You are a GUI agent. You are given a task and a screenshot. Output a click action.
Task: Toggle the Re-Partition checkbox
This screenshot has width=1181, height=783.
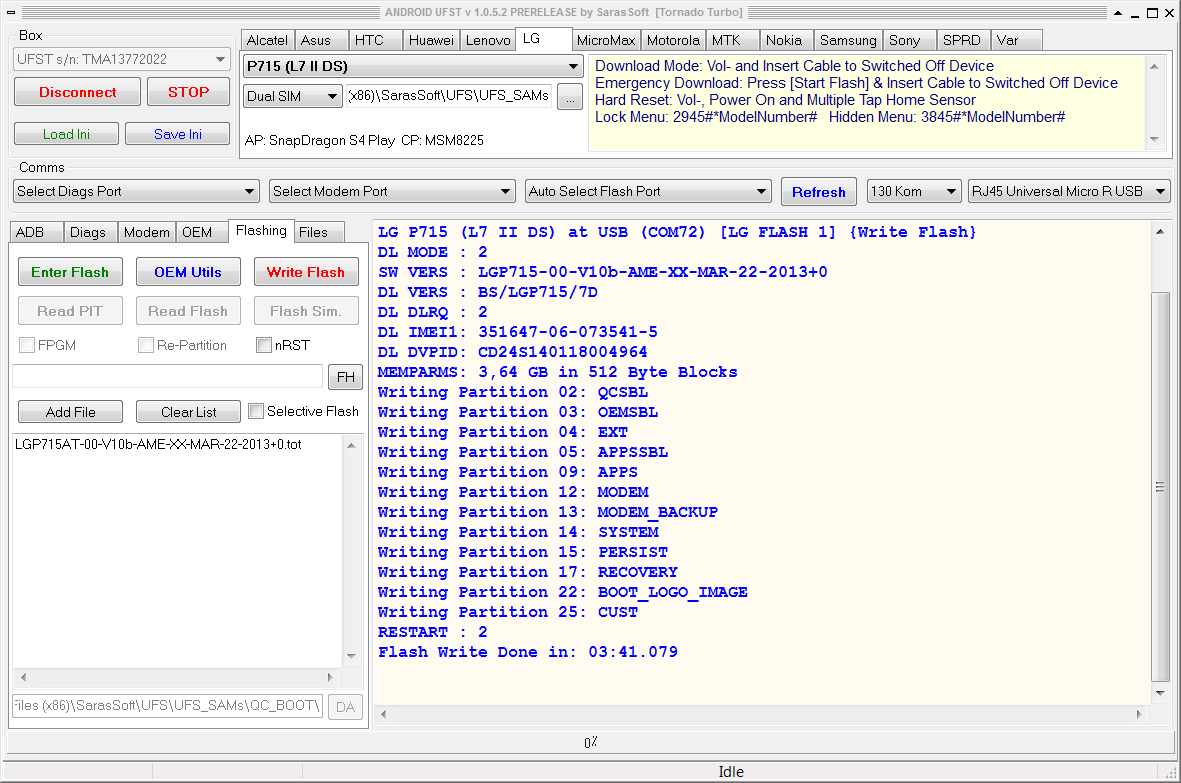click(x=146, y=345)
